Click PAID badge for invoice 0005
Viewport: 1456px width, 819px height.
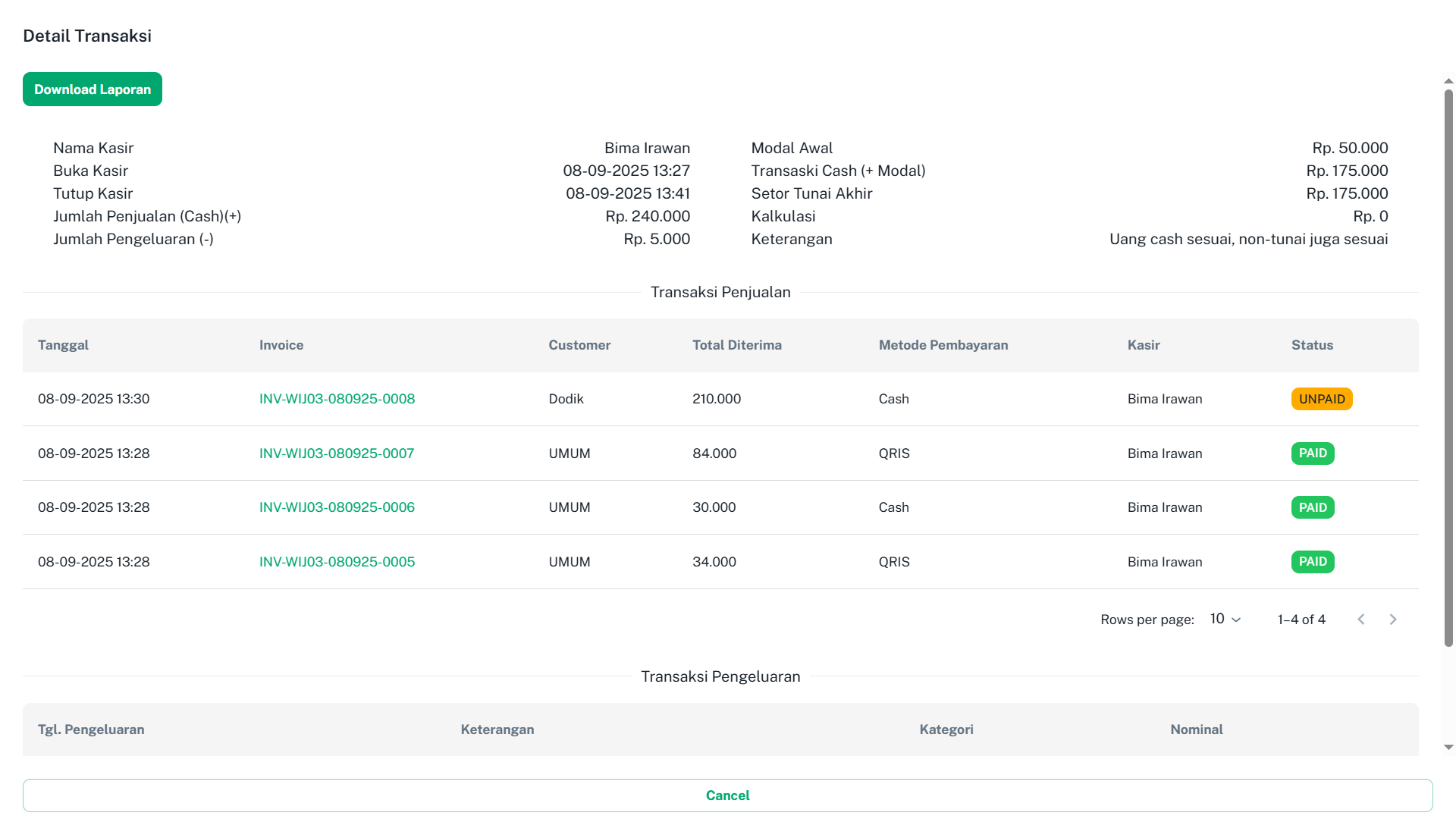click(x=1312, y=562)
